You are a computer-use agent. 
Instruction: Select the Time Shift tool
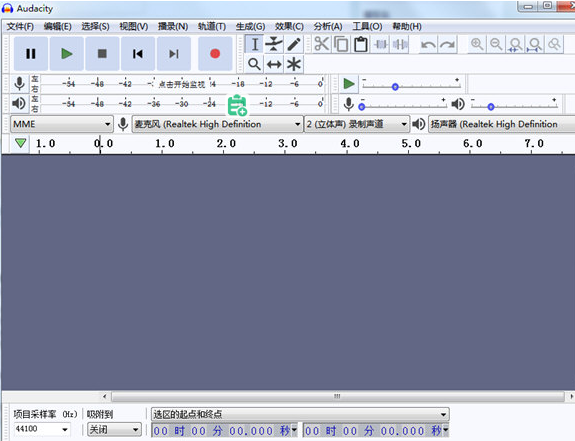pyautogui.click(x=274, y=64)
